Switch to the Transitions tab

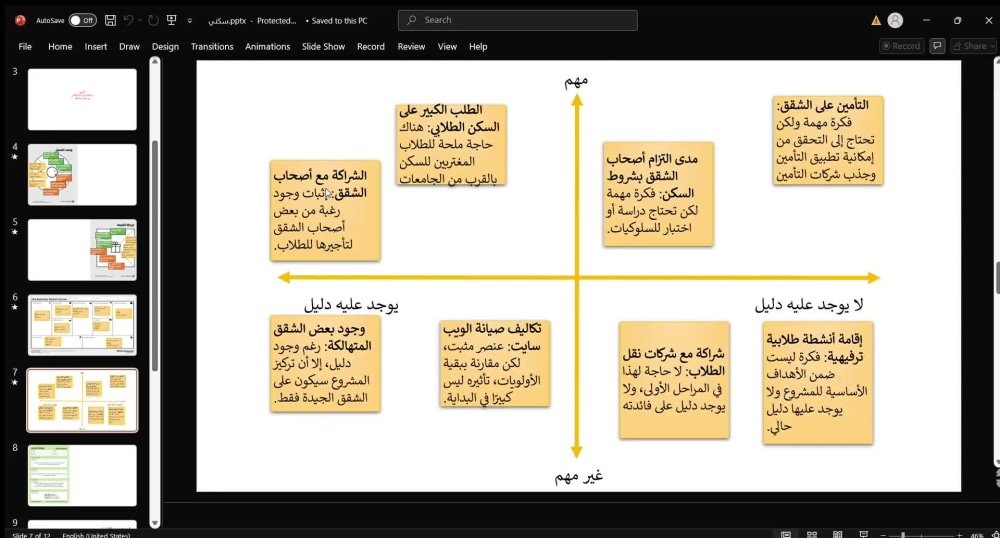tap(212, 47)
